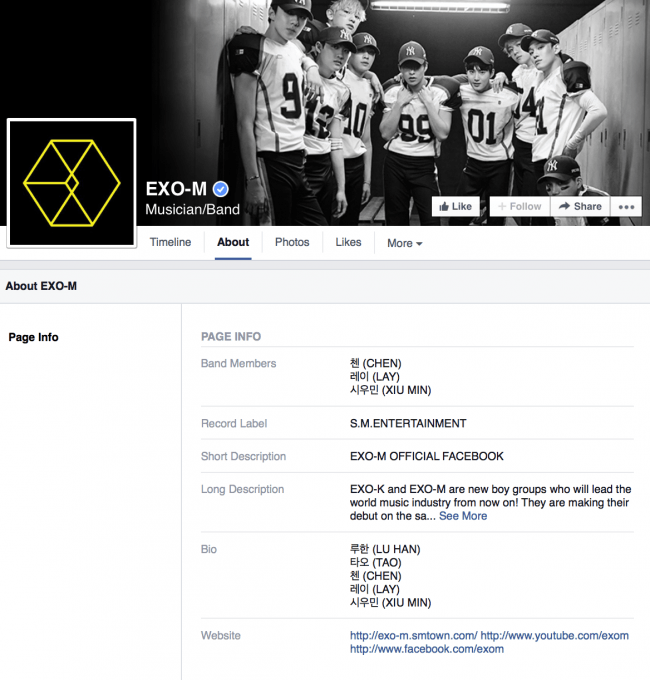Click the Share arrow button
650x680 pixels.
580,206
